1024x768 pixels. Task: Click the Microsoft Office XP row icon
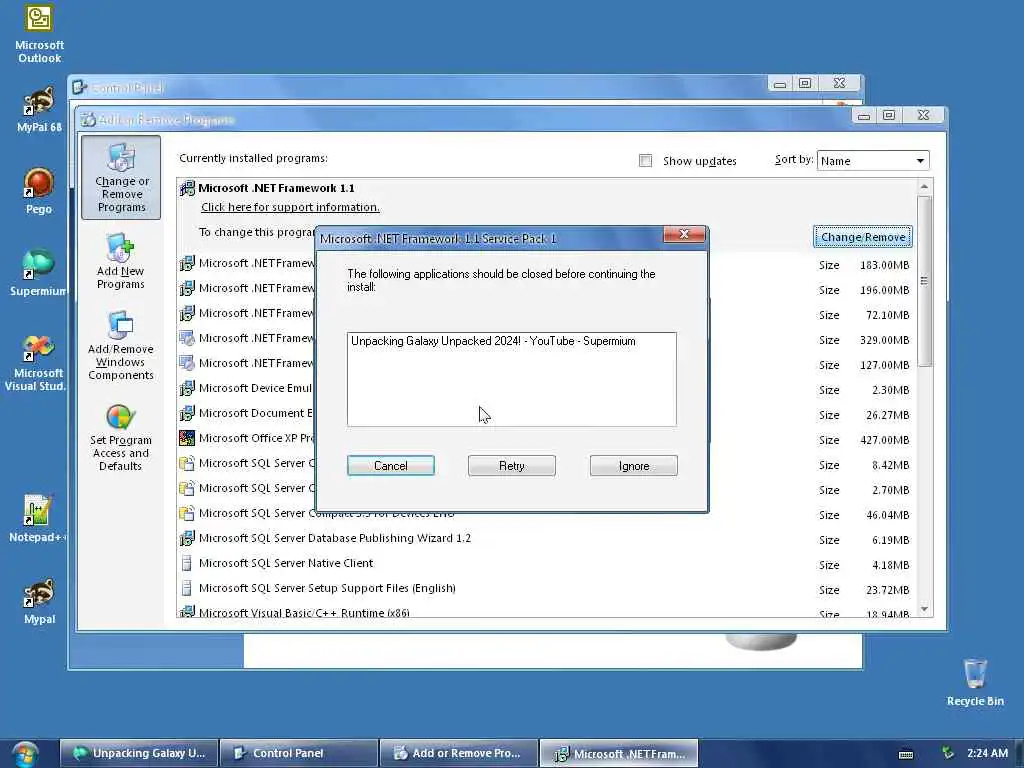coord(187,438)
